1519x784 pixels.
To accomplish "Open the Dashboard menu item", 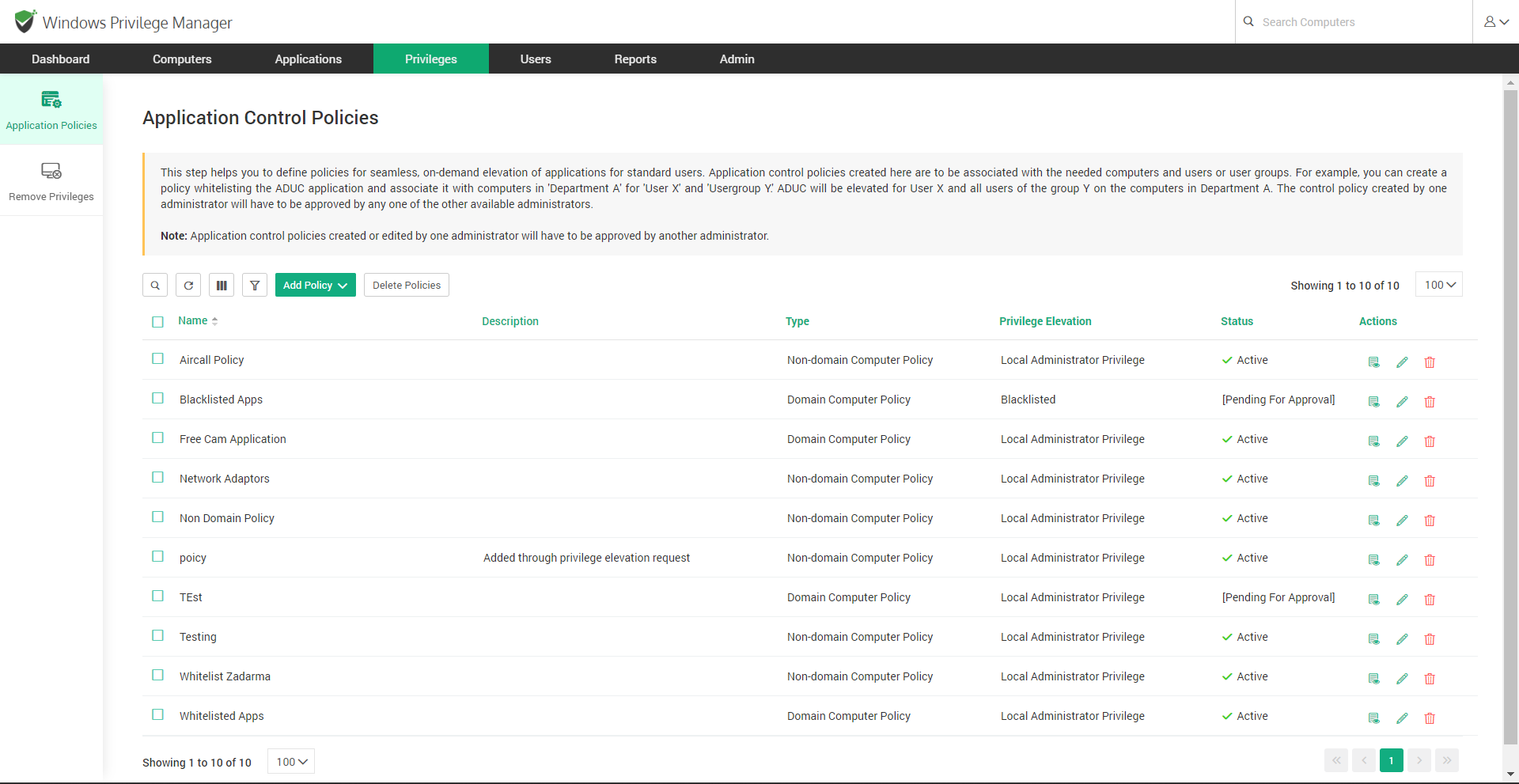I will [x=60, y=59].
